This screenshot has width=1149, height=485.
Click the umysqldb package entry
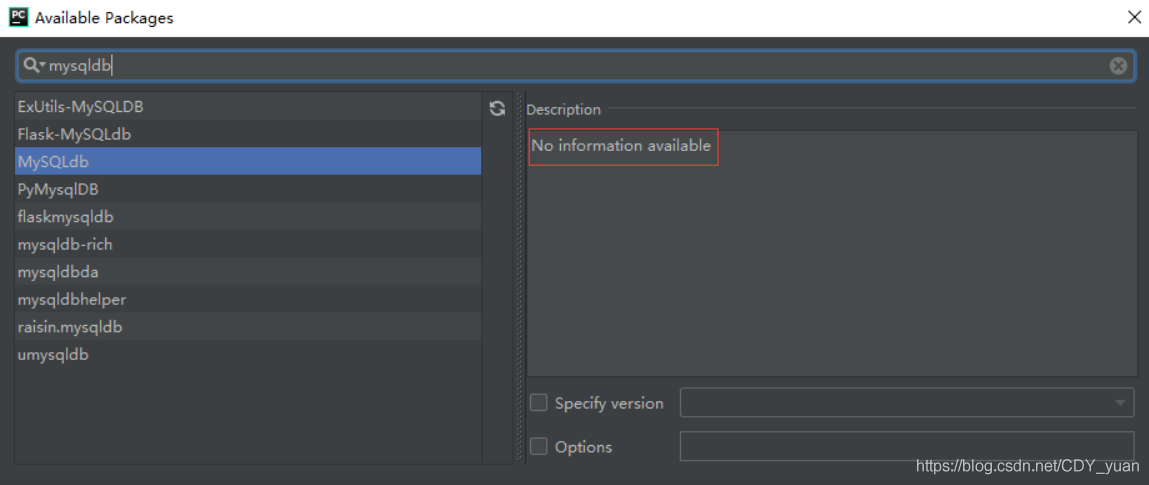[x=53, y=355]
